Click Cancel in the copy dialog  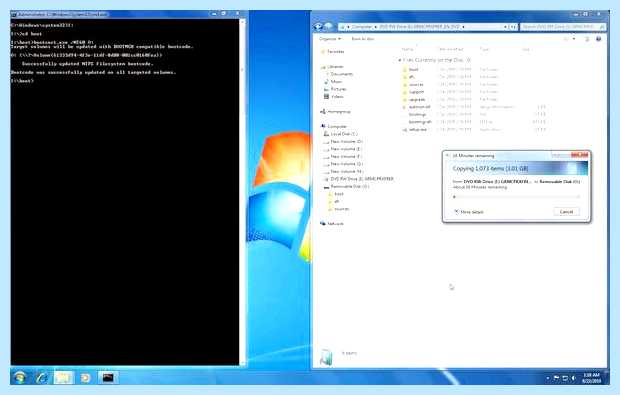[566, 212]
